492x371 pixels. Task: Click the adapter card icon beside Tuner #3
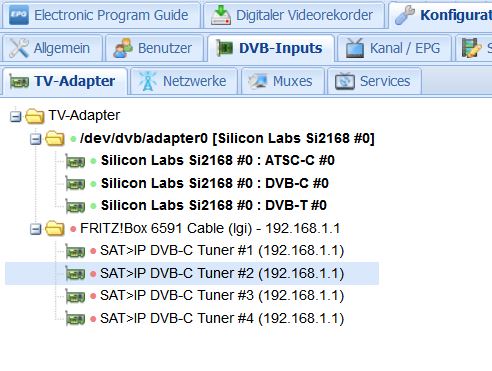point(75,296)
